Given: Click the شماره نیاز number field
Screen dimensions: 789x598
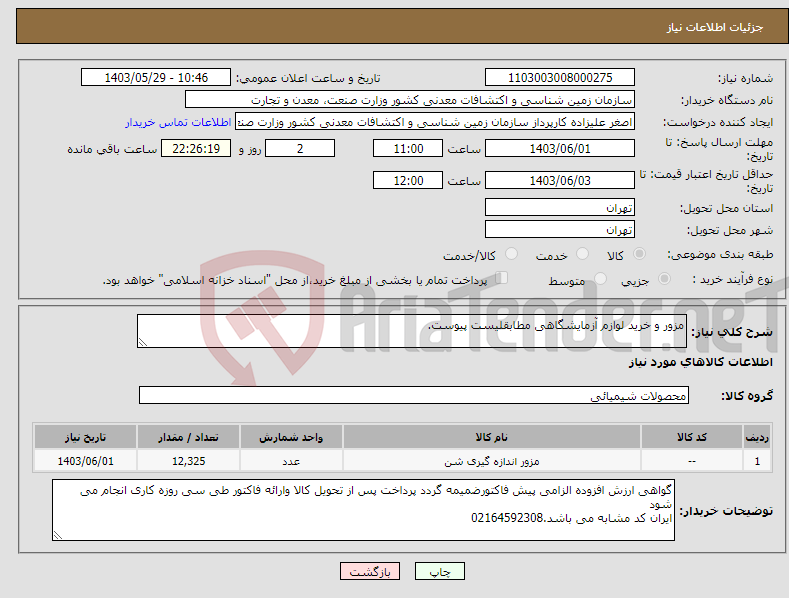Looking at the screenshot, I should 560,78.
